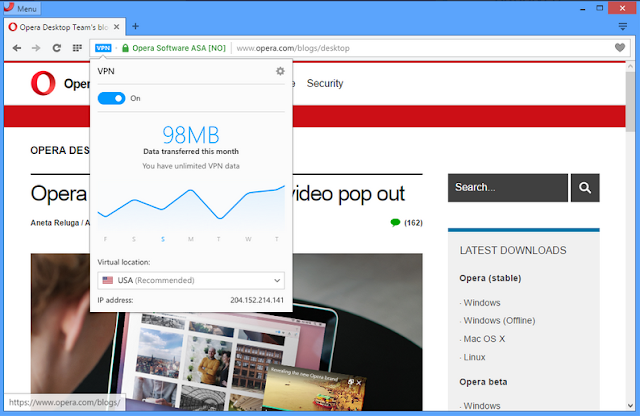Open Windows link under Opera (stable)
This screenshot has height=416, width=640.
(482, 303)
